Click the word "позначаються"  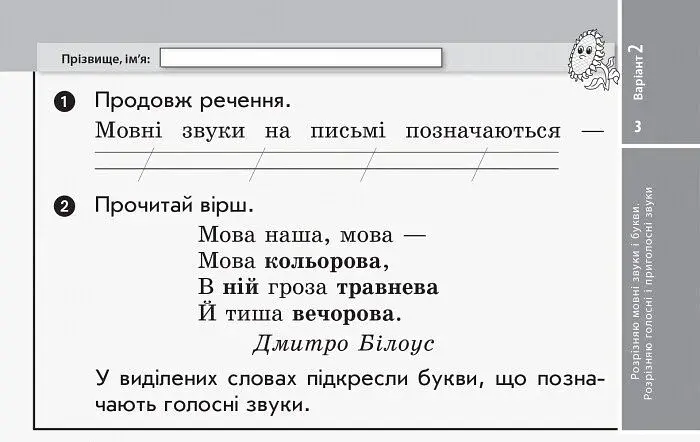tap(483, 132)
